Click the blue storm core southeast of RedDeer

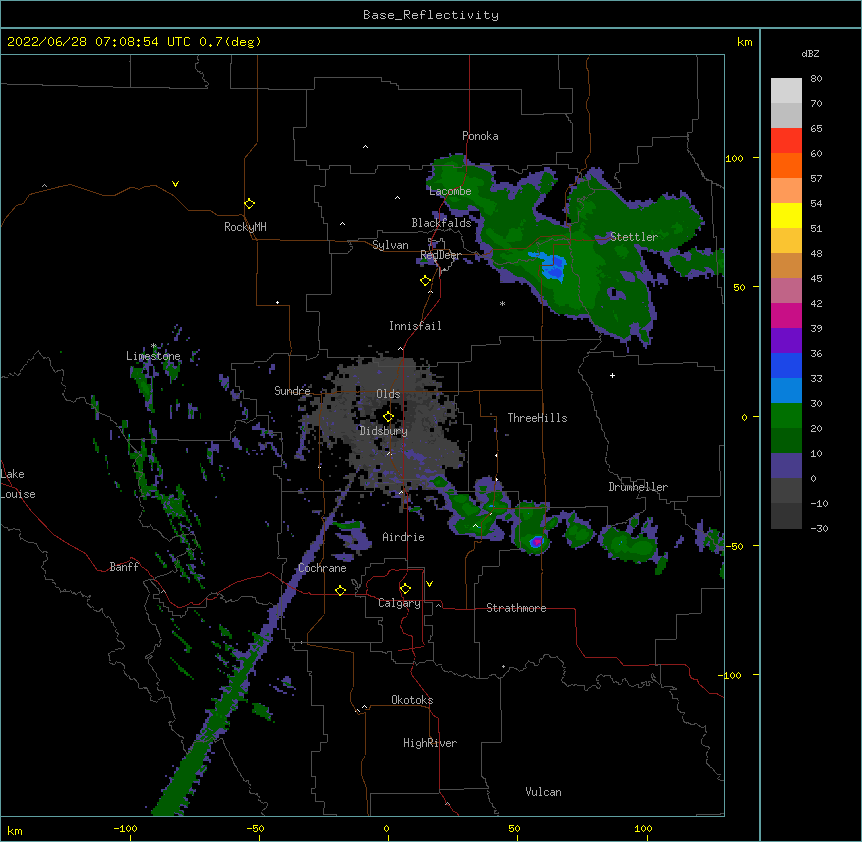pos(552,267)
